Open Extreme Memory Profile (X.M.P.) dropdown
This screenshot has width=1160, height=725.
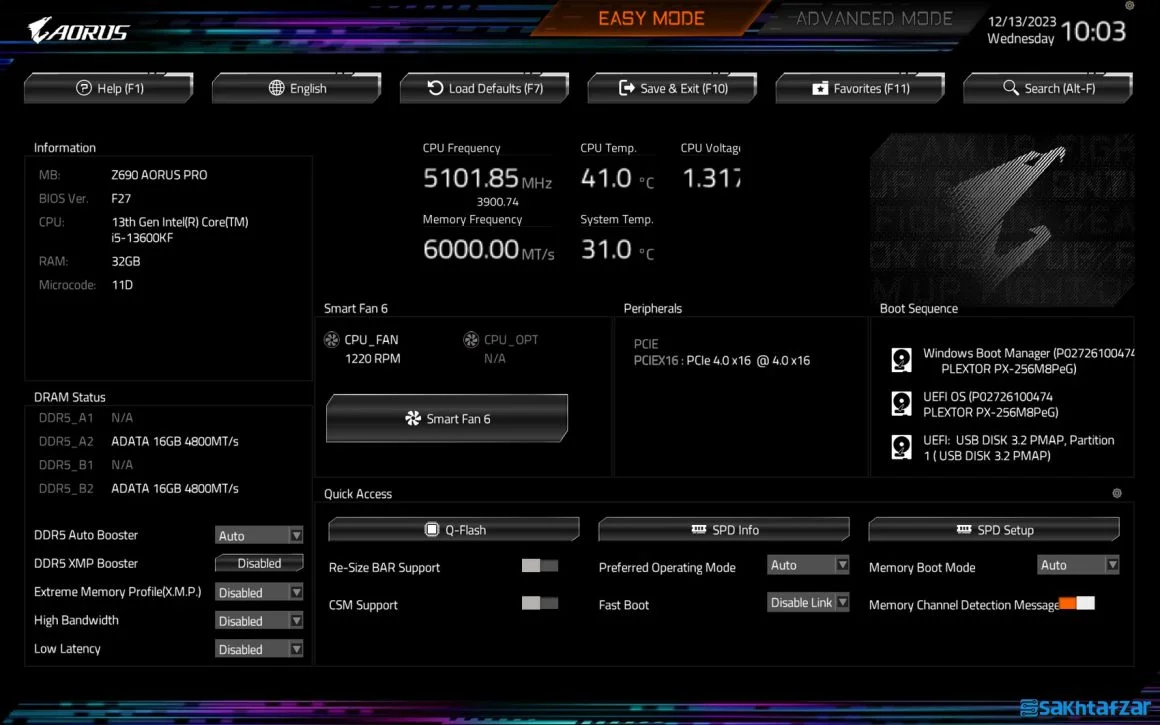coord(259,592)
